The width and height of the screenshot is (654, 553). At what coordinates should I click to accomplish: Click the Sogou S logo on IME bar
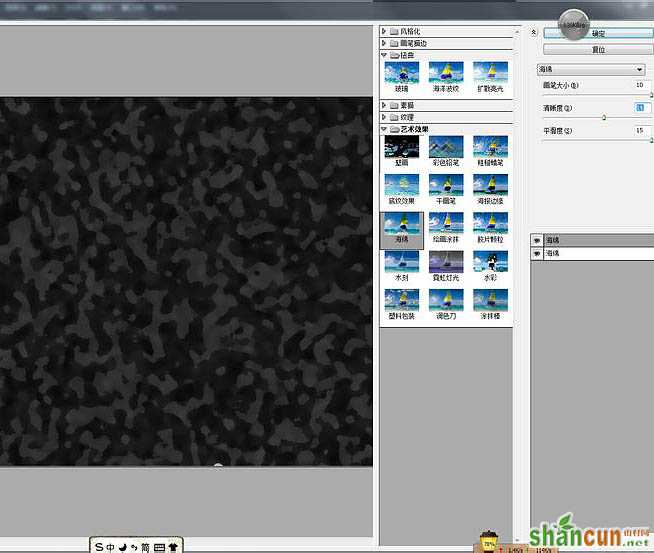pos(99,546)
